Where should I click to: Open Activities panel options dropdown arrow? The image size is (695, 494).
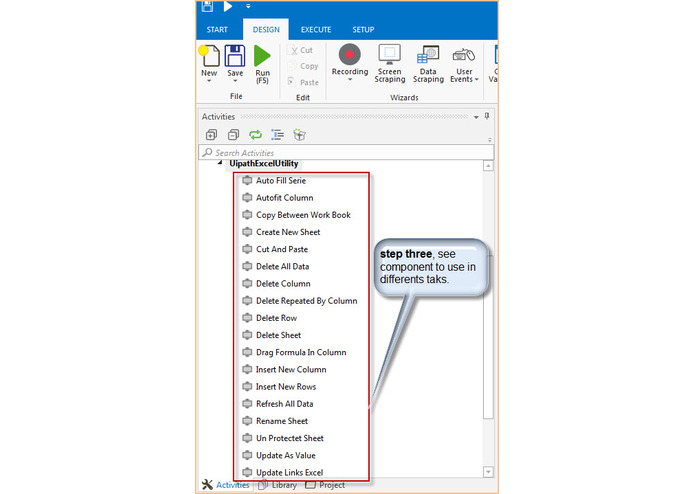[x=476, y=117]
